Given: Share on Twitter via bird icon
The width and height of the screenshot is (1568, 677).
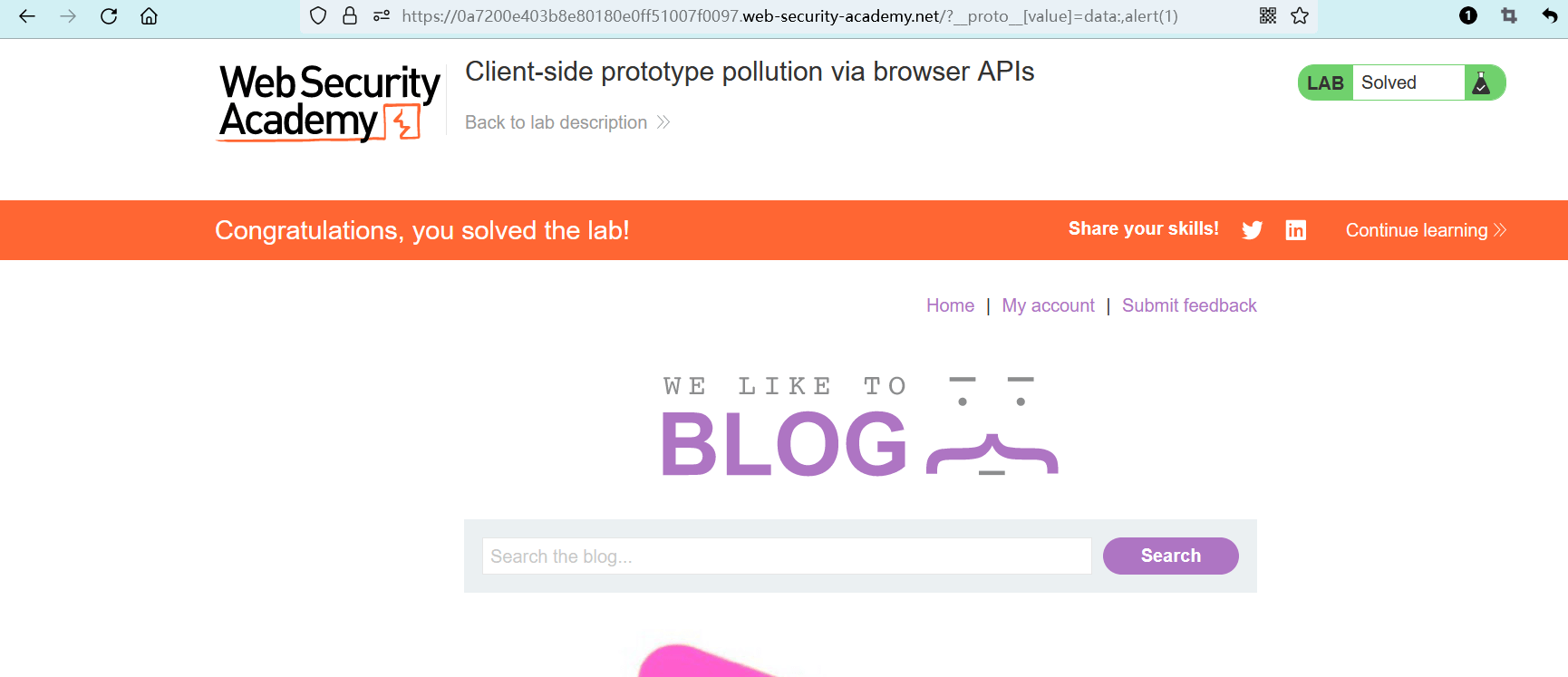Looking at the screenshot, I should (1253, 230).
